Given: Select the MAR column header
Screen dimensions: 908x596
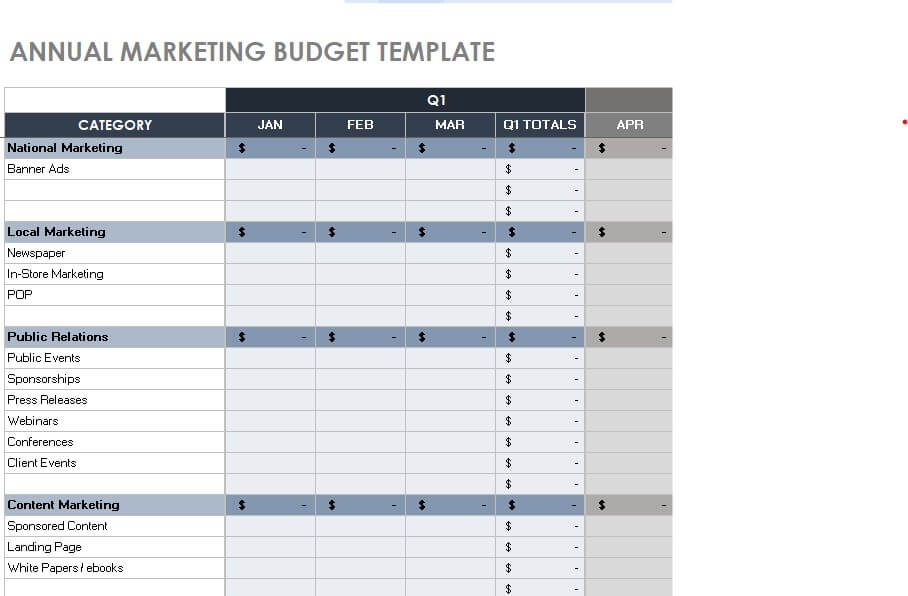Looking at the screenshot, I should click(450, 125).
